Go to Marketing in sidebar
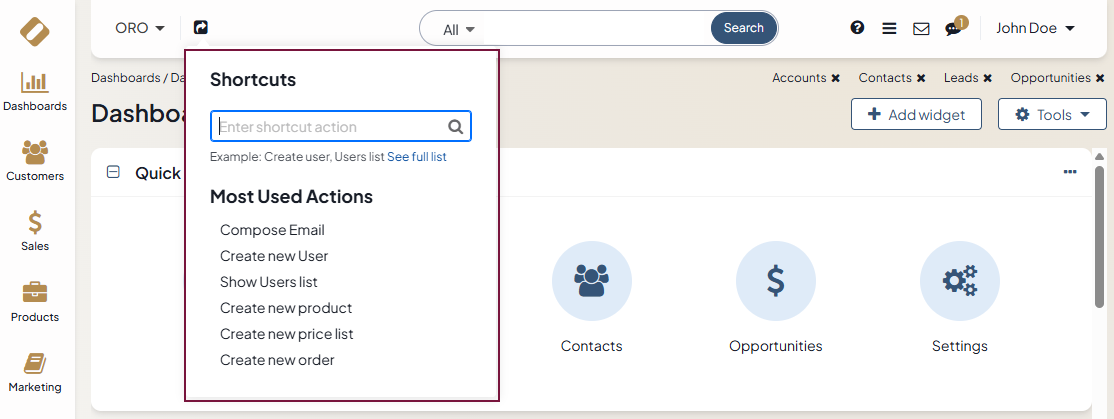This screenshot has width=1114, height=419. tap(36, 372)
